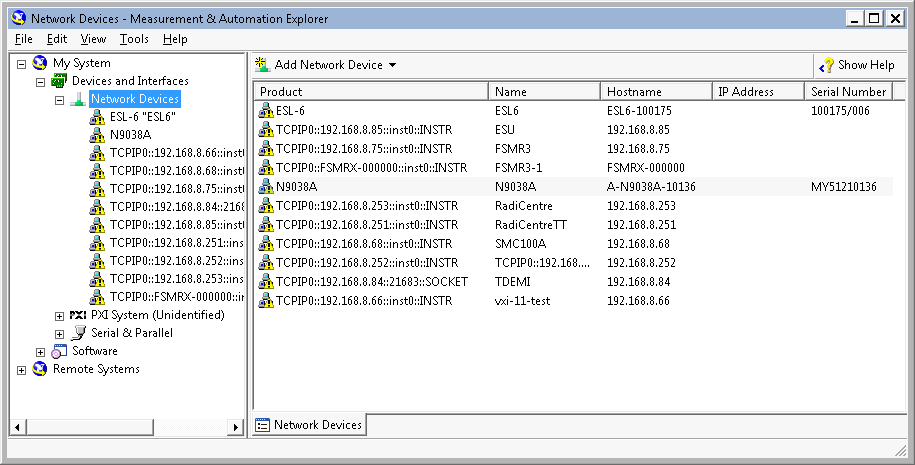Image resolution: width=915 pixels, height=465 pixels.
Task: Open the View menu
Action: pos(93,39)
